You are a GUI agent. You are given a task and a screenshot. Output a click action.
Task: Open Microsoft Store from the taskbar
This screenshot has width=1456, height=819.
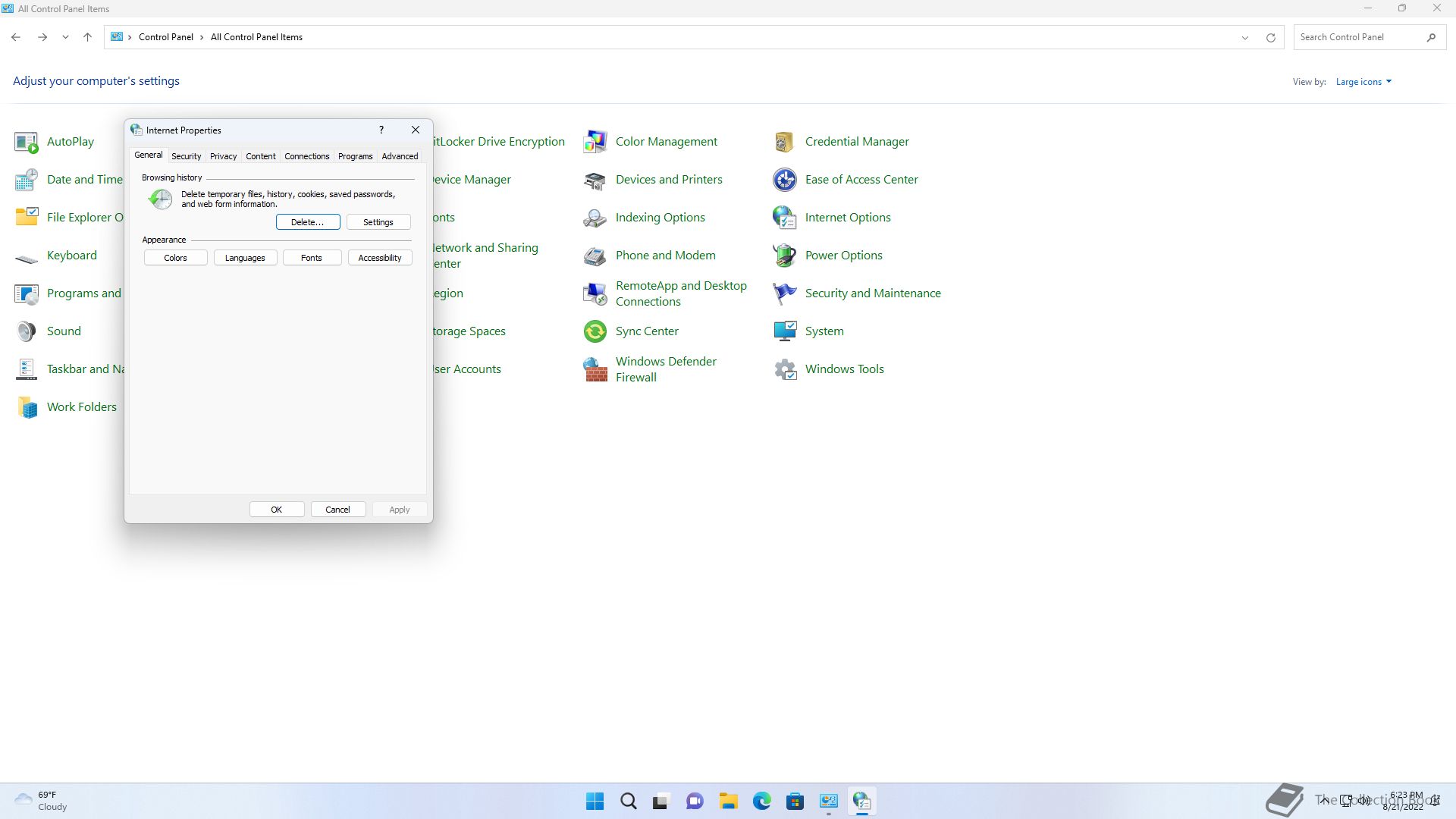795,802
